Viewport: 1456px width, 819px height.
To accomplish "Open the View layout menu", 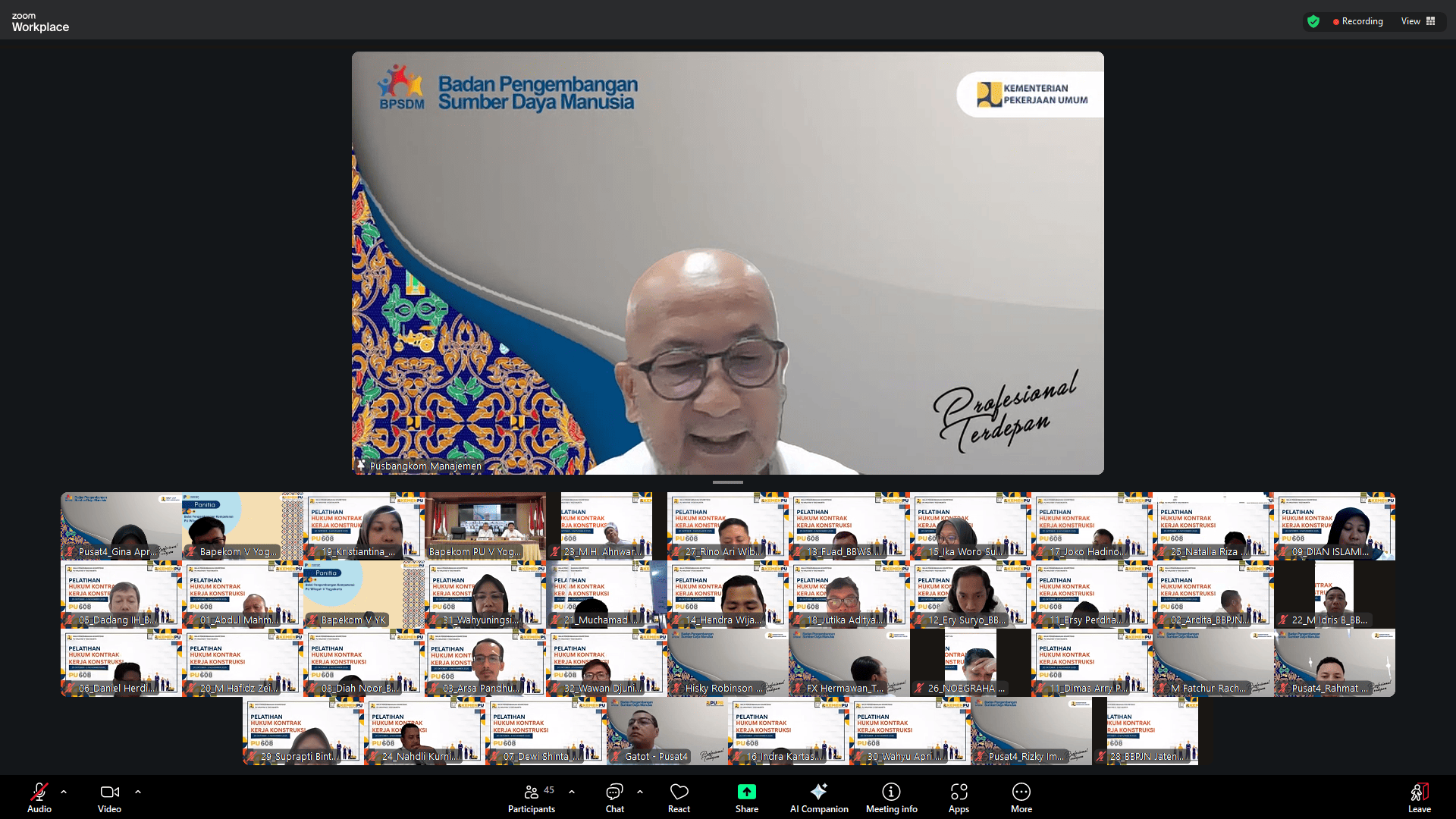I will (1417, 21).
